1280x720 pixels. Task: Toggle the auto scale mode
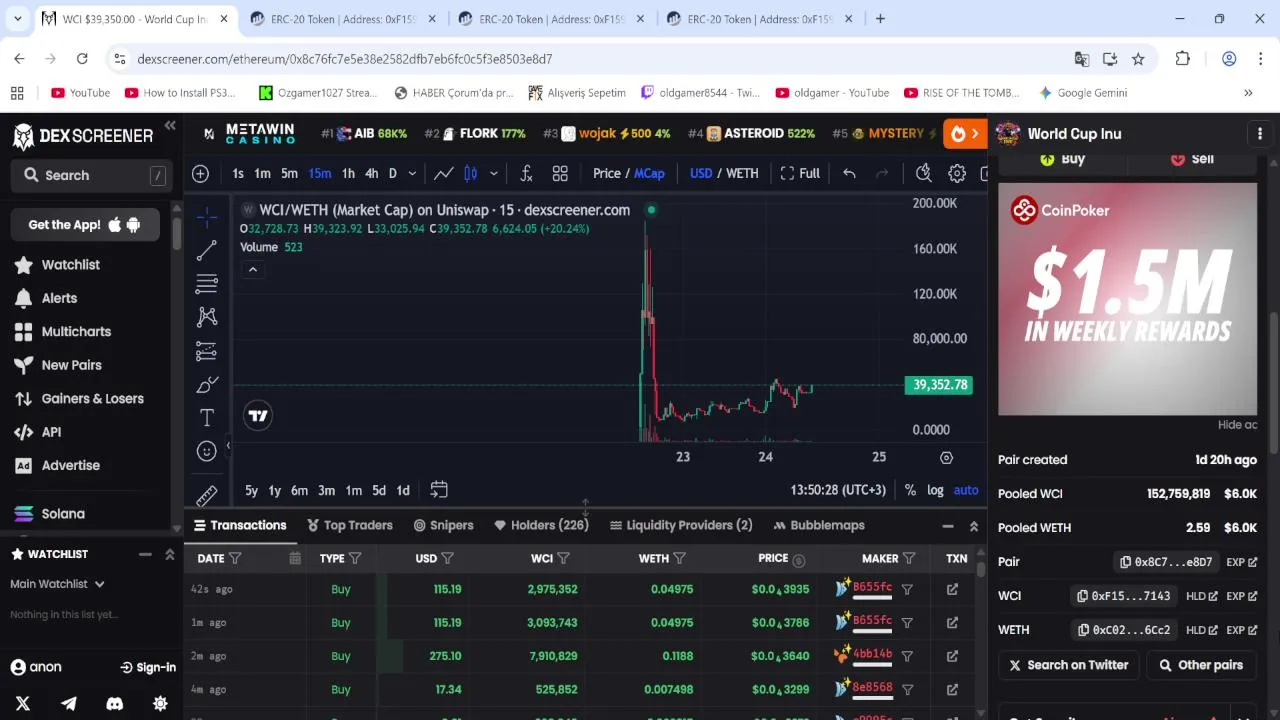click(x=966, y=490)
